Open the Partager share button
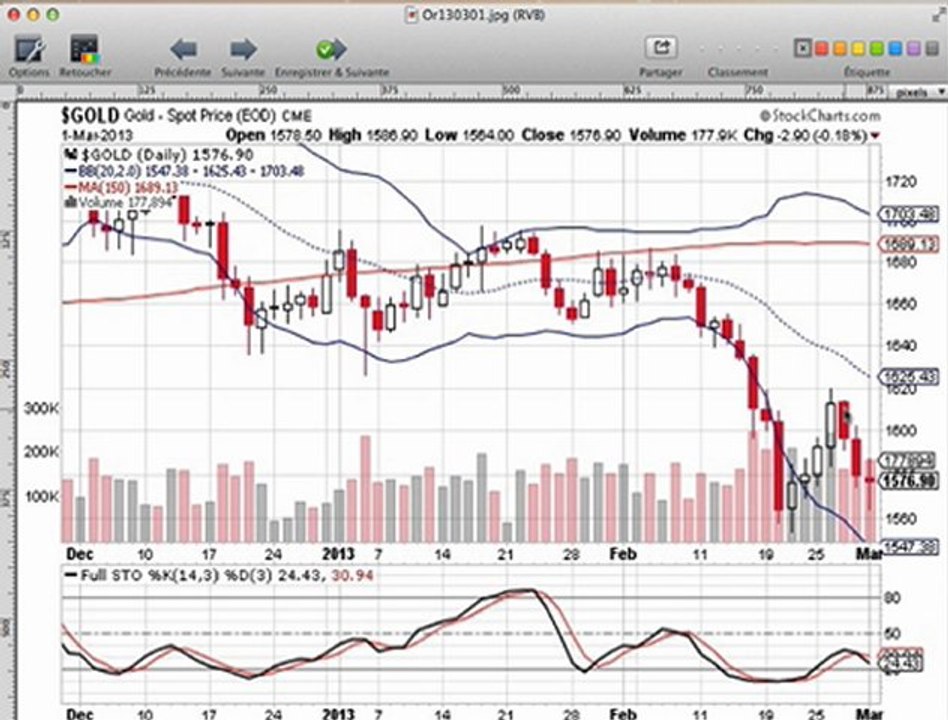Viewport: 948px width, 720px height. (661, 47)
